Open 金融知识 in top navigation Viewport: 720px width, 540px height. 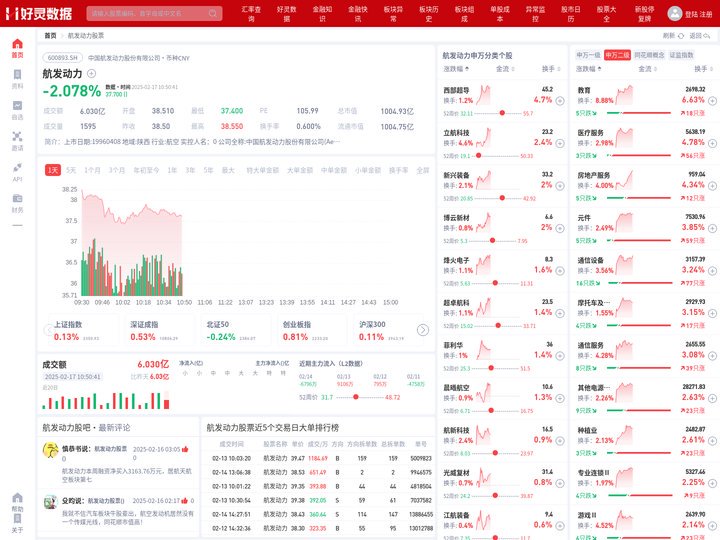click(x=322, y=13)
